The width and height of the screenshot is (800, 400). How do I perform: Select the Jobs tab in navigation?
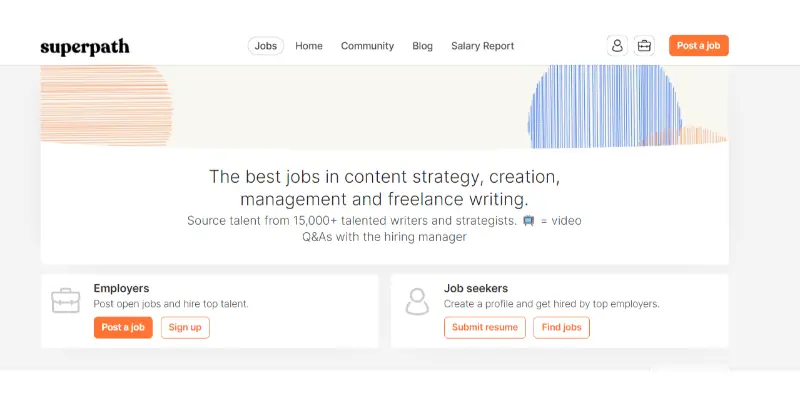(266, 46)
